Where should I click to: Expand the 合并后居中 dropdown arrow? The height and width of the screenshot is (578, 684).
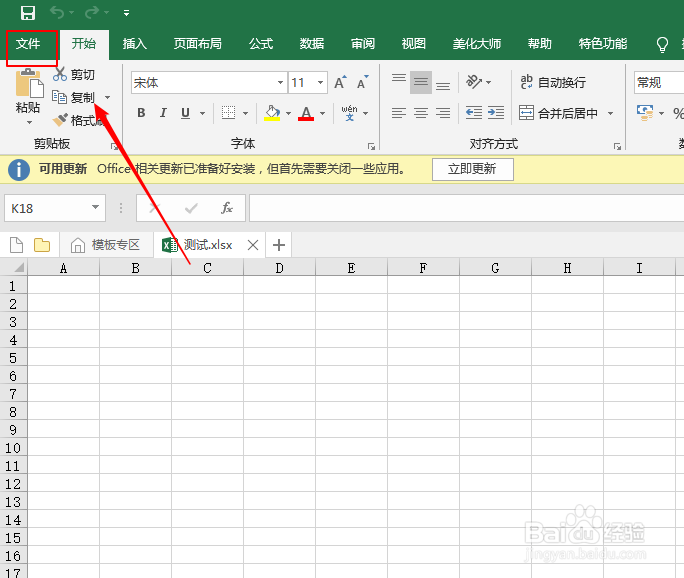(610, 113)
